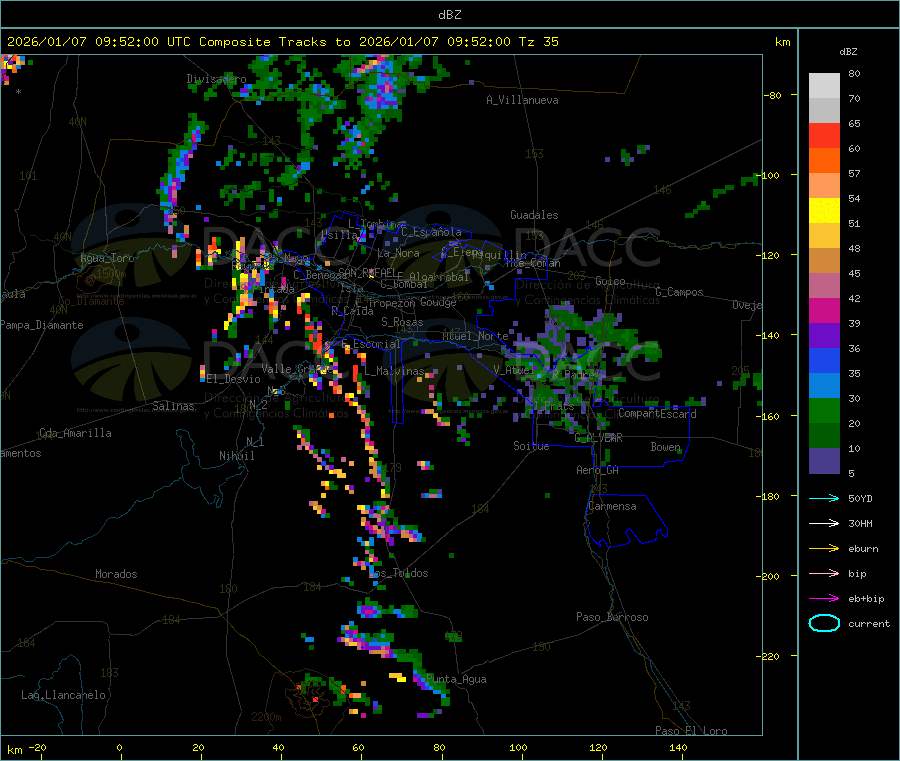Image resolution: width=900 pixels, height=761 pixels.
Task: Click the cyan 50YD arrow legend icon
Action: 824,498
